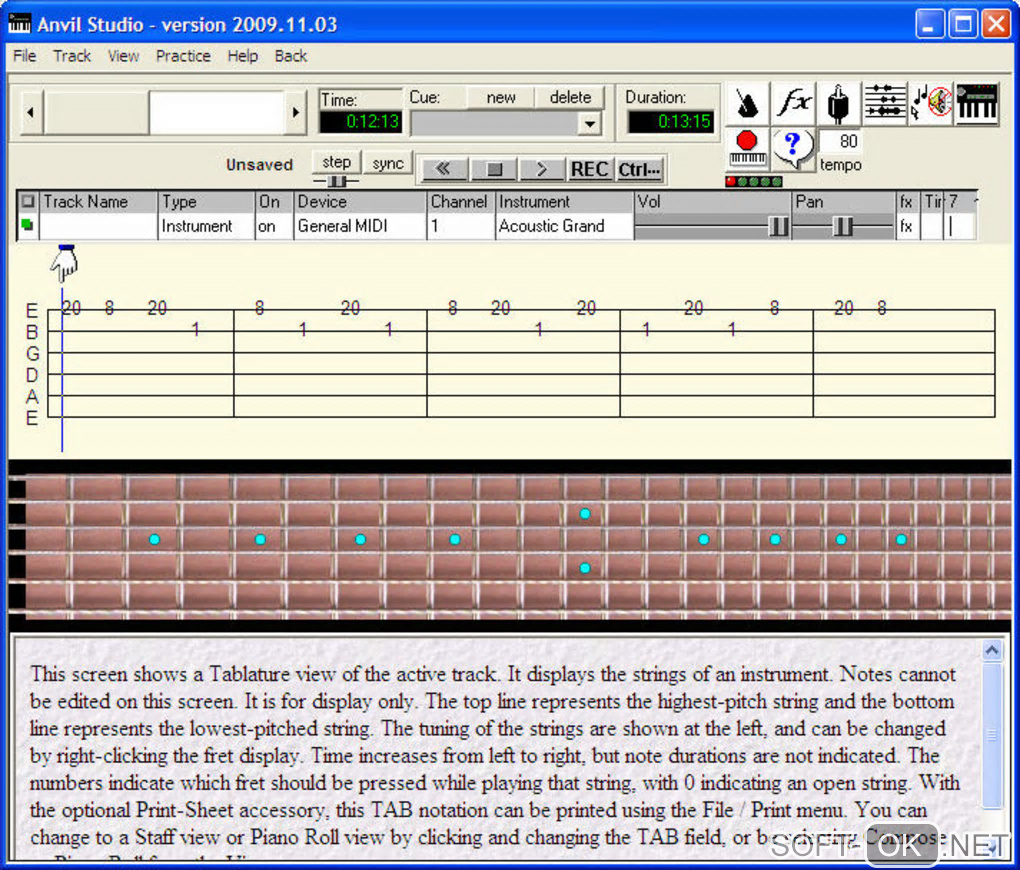Click the Back menu item
The width and height of the screenshot is (1020, 870).
pos(291,56)
